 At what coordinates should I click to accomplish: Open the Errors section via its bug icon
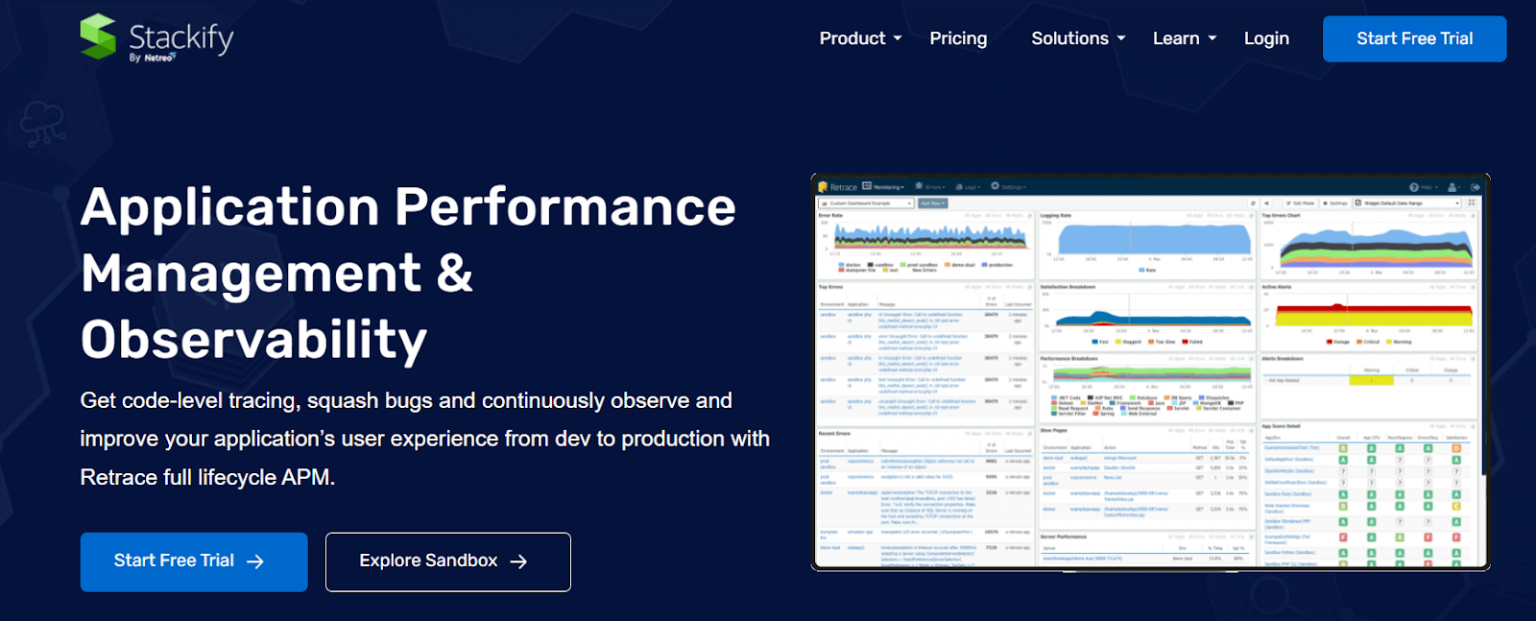click(917, 186)
